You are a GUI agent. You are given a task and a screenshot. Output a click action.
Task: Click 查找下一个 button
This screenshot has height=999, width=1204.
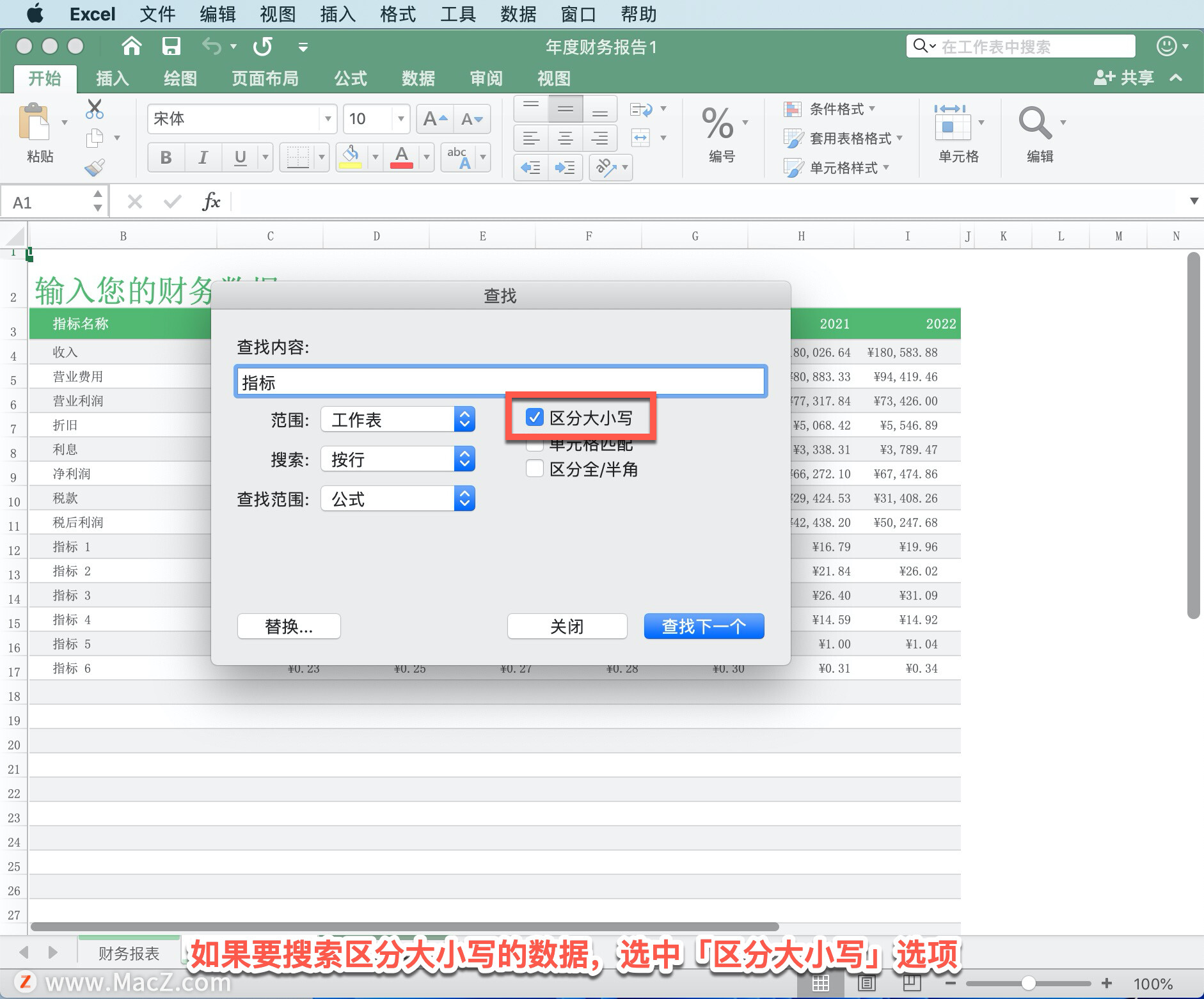pyautogui.click(x=704, y=626)
